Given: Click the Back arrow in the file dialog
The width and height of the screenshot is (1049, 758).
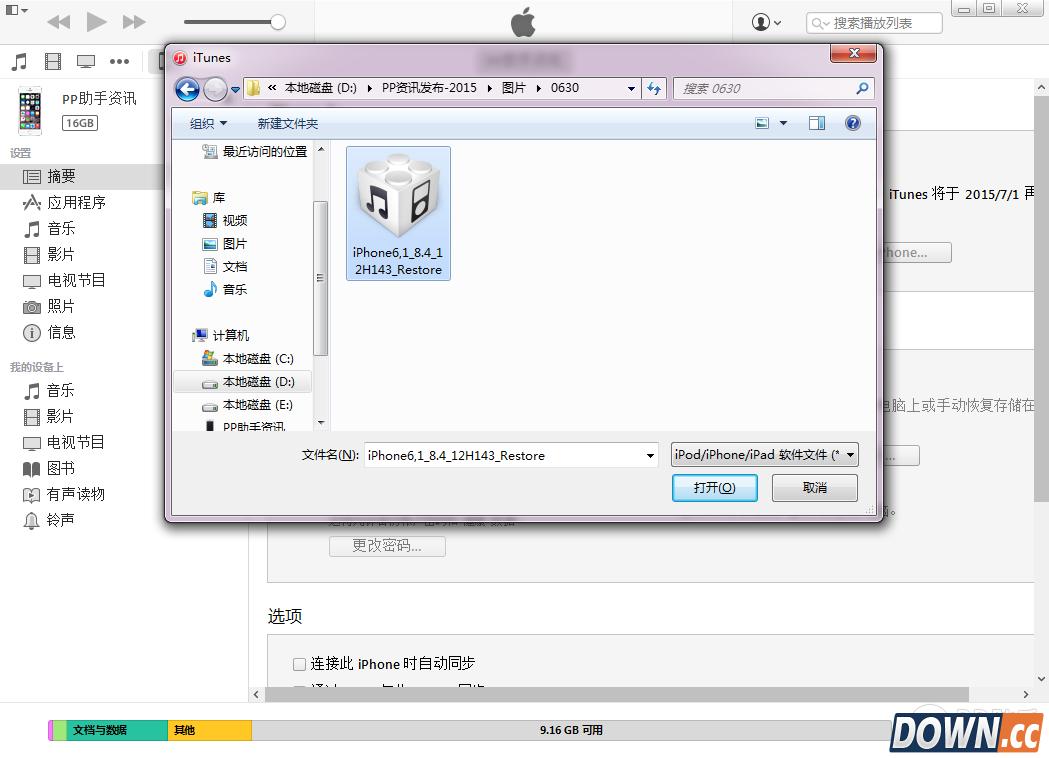Looking at the screenshot, I should [x=187, y=89].
